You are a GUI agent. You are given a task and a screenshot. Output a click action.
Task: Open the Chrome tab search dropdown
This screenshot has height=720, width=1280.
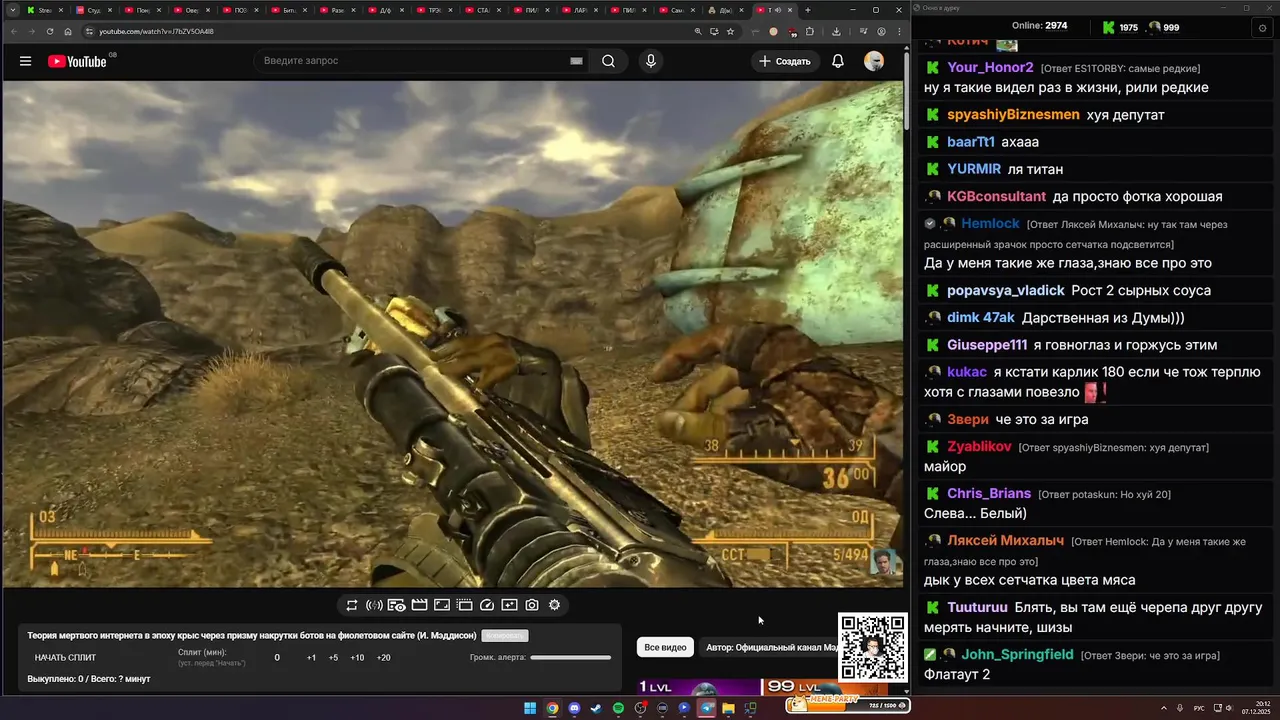point(12,10)
